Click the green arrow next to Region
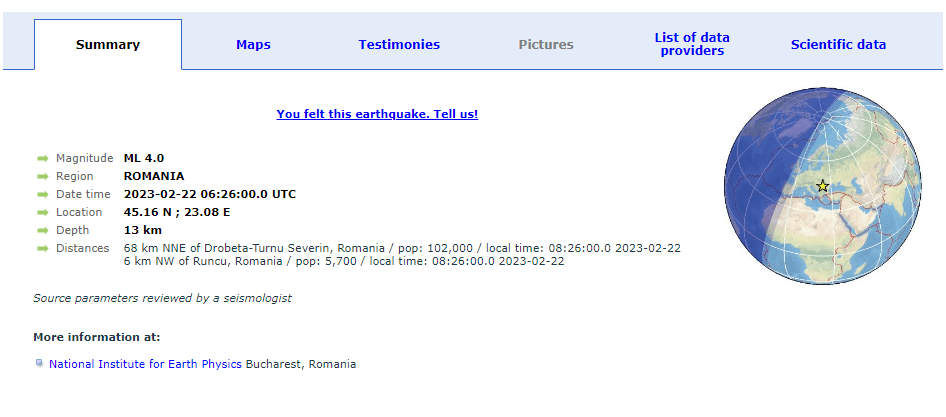 tap(43, 176)
